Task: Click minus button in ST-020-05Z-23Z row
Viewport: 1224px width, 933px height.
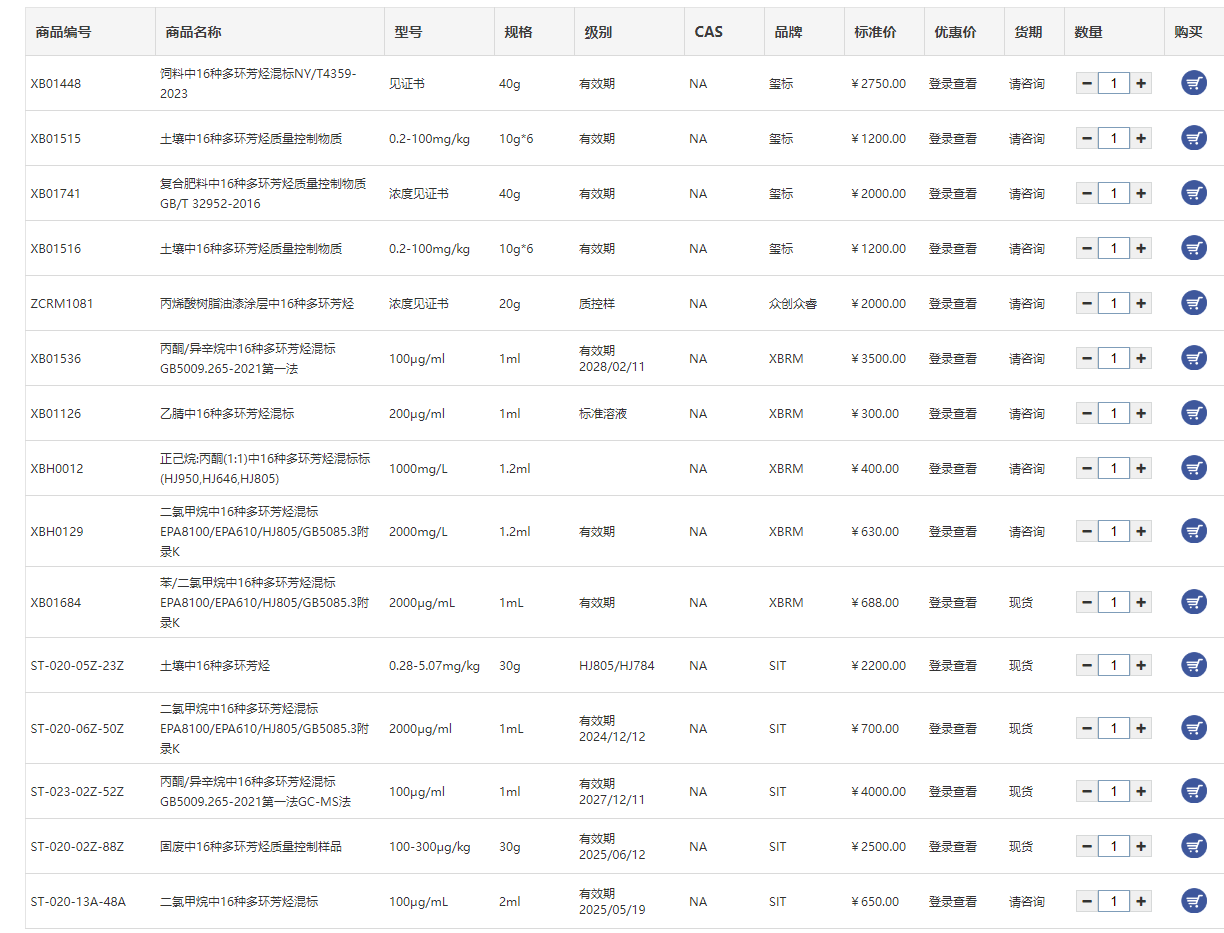Action: (x=1087, y=665)
